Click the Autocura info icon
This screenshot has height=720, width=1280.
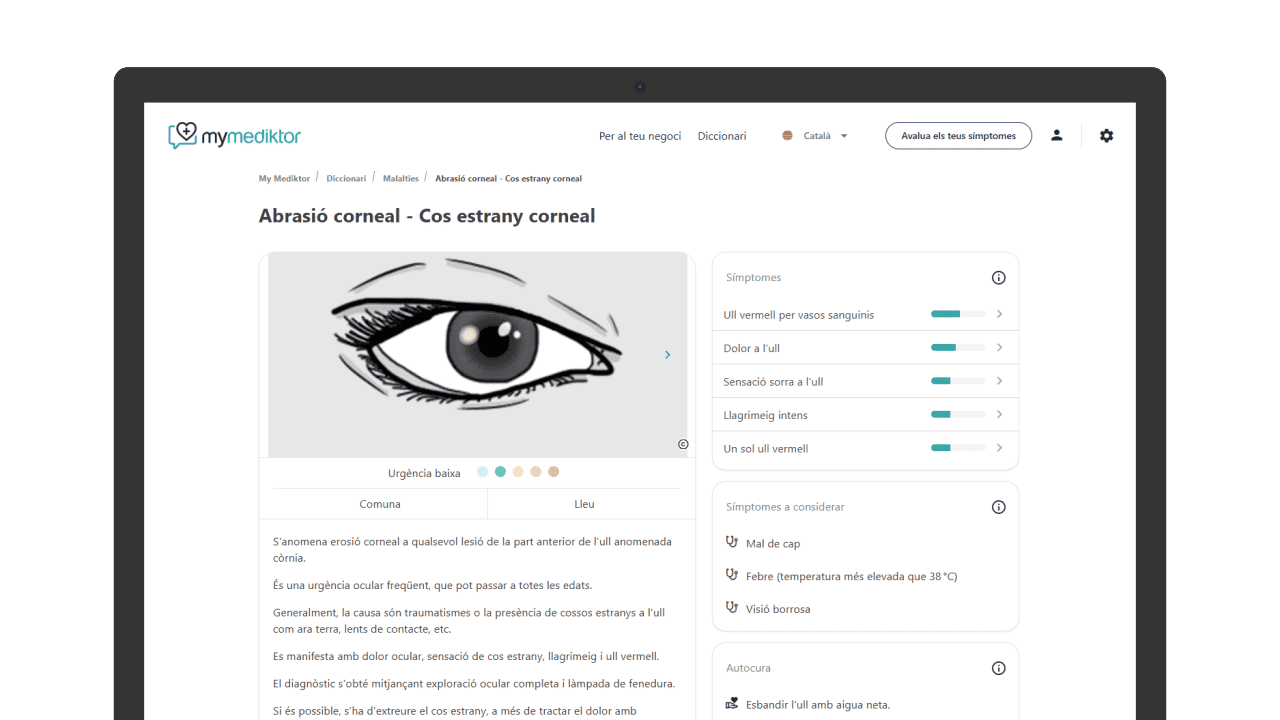[998, 668]
